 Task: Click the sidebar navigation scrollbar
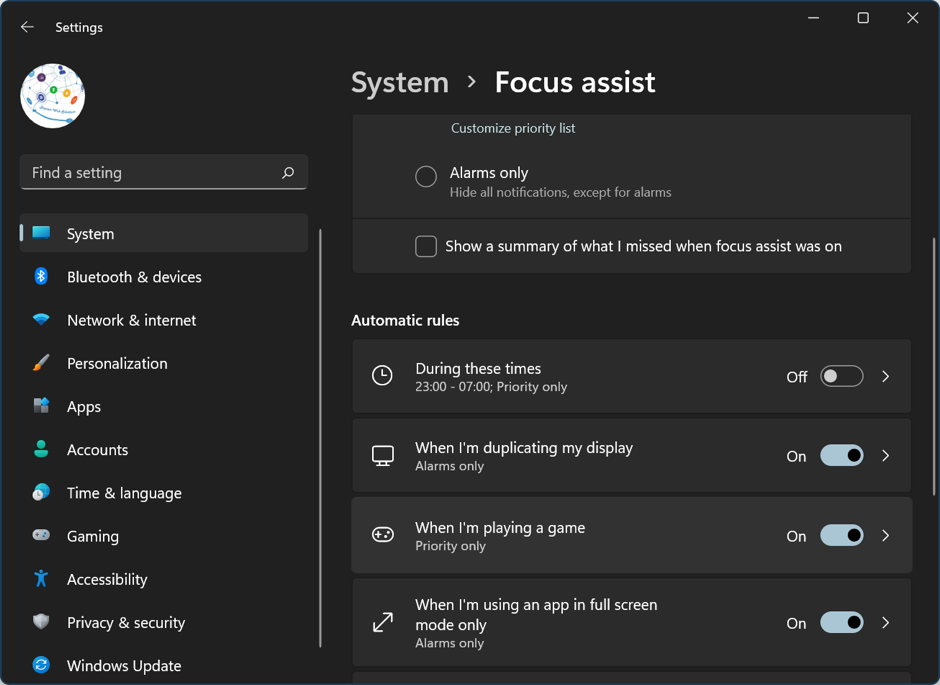(321, 437)
